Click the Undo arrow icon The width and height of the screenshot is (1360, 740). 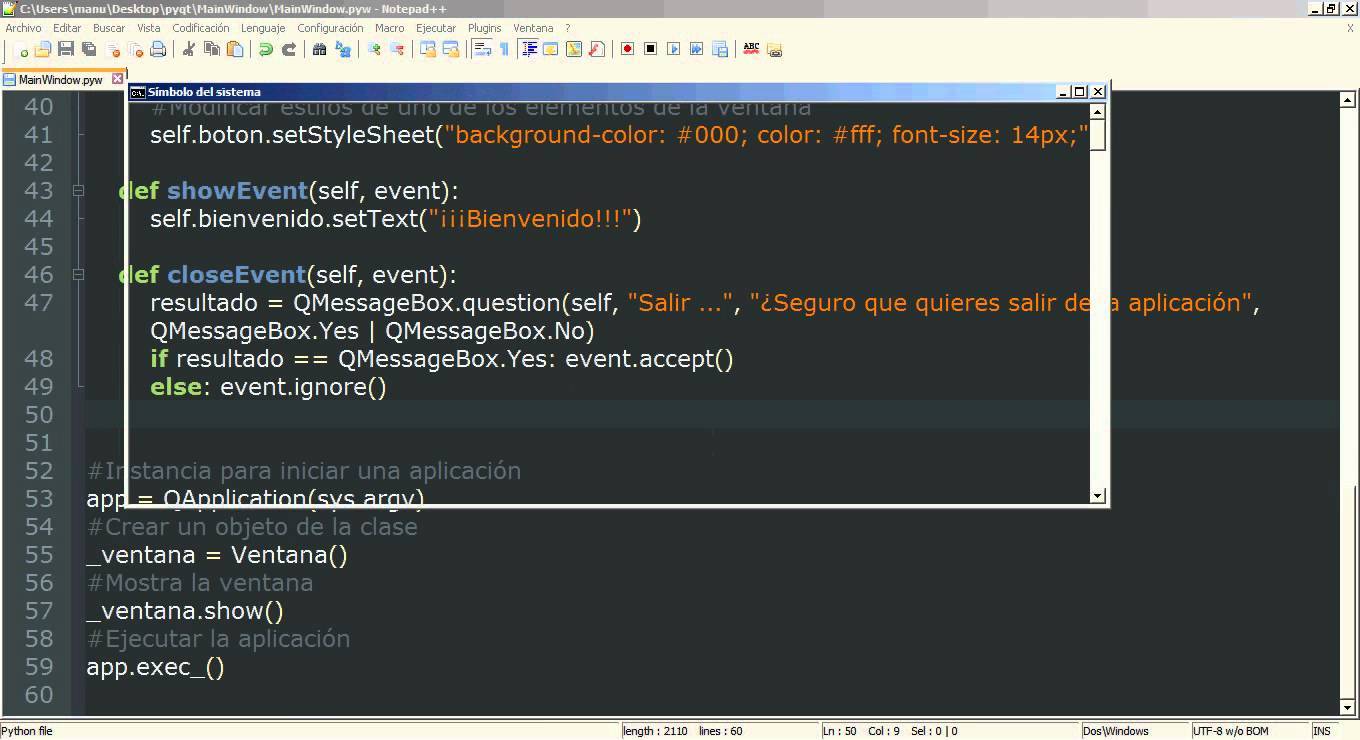click(x=266, y=49)
